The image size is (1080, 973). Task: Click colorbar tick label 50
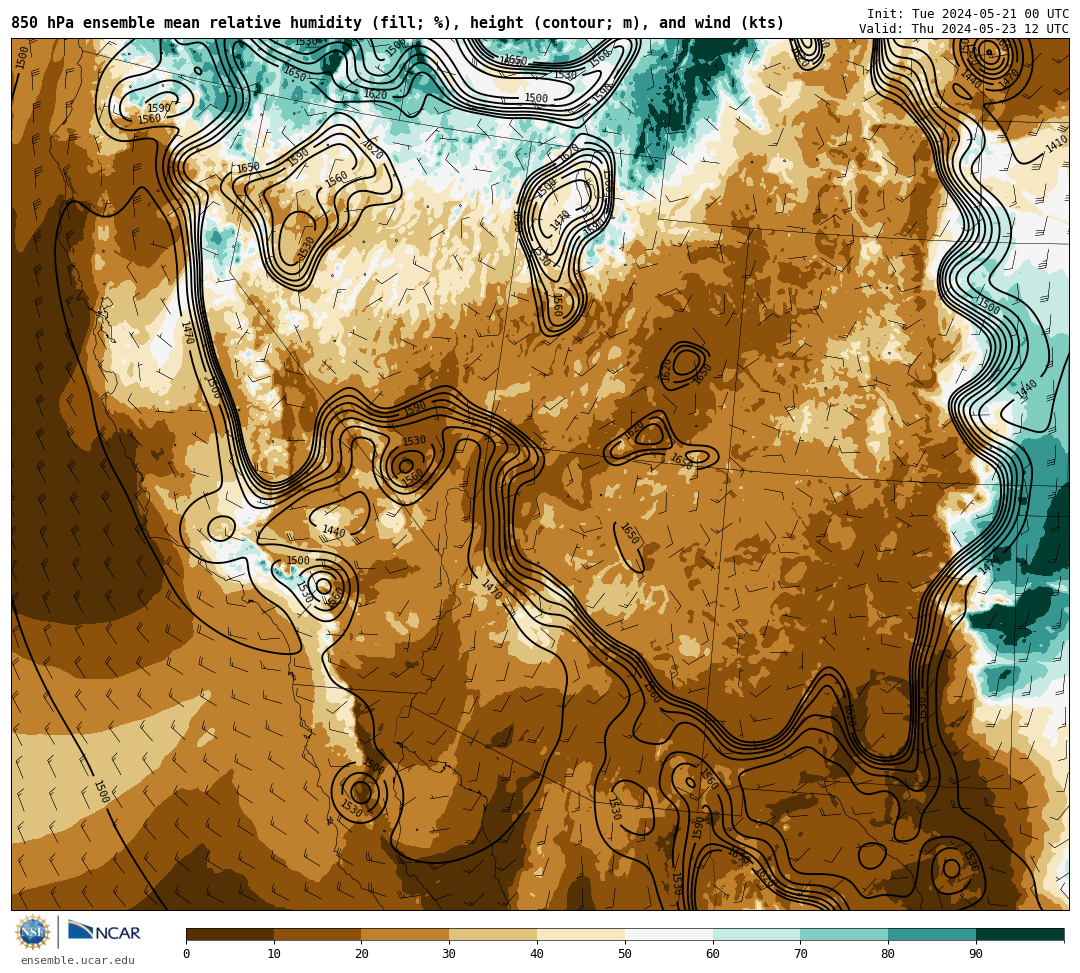click(x=625, y=954)
